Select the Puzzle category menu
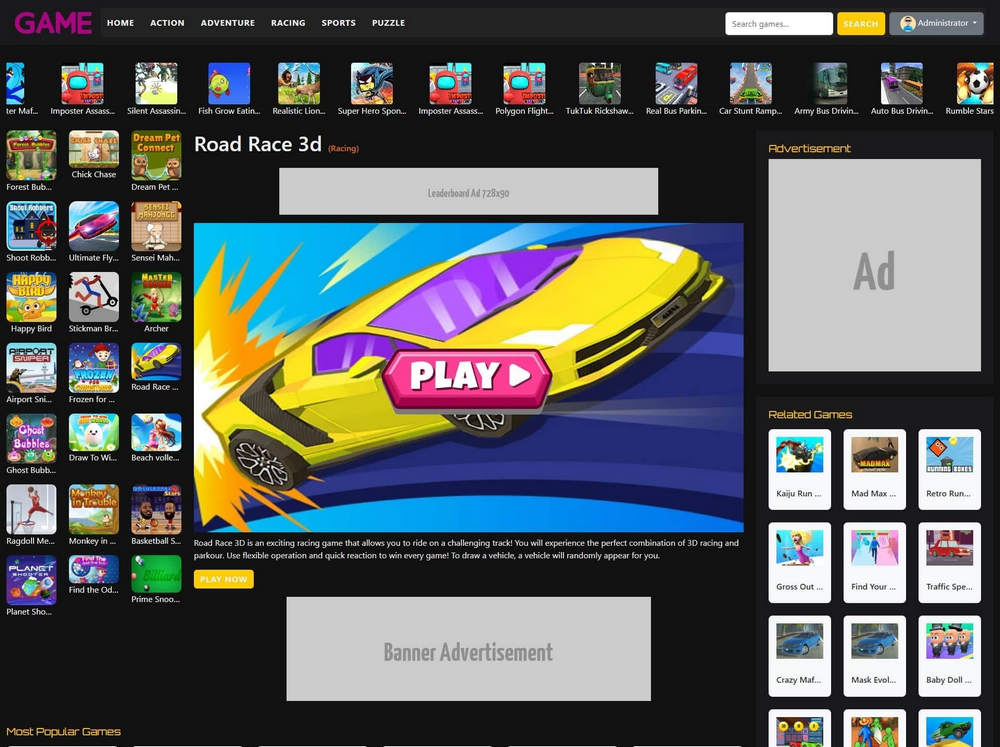Image resolution: width=1000 pixels, height=747 pixels. tap(388, 23)
